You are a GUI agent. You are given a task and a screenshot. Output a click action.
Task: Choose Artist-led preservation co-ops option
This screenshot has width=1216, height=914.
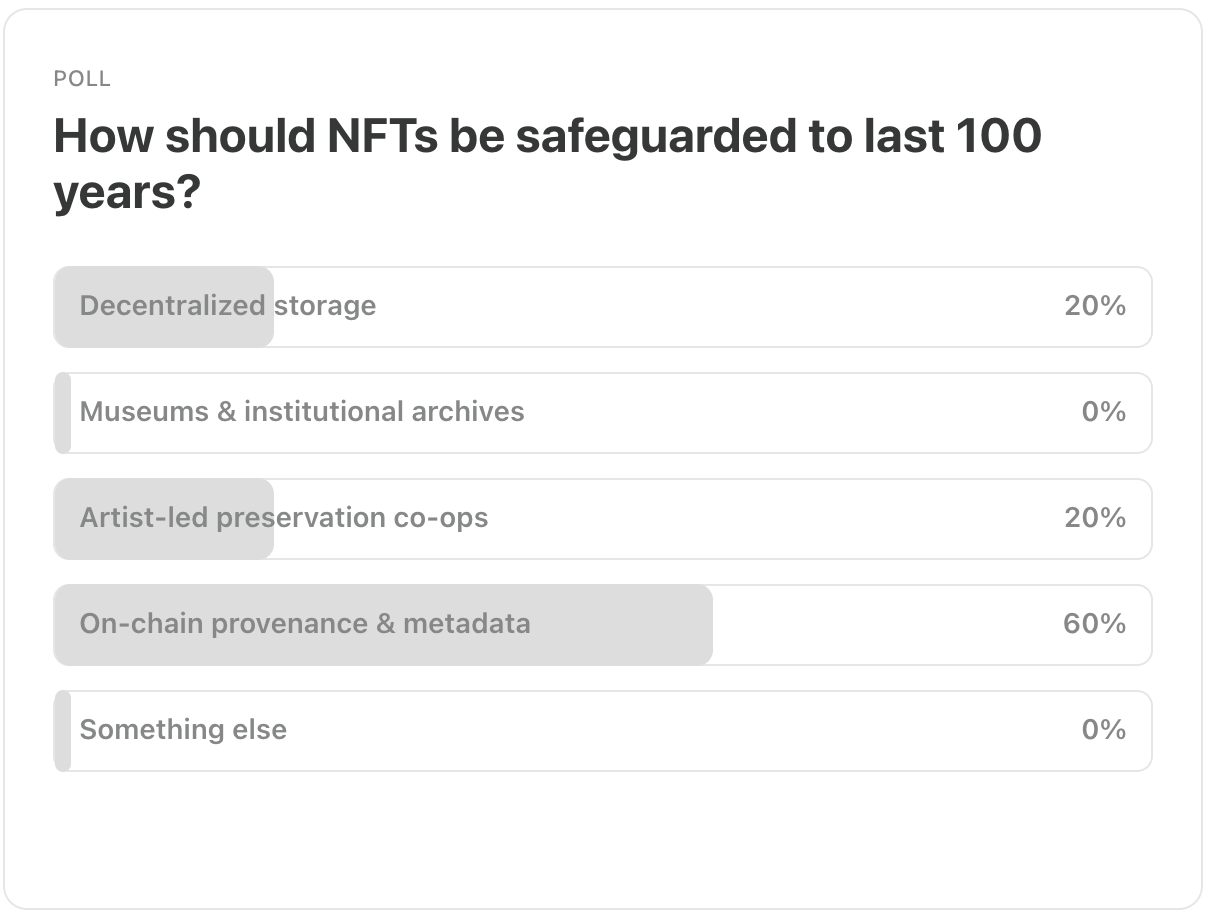click(x=600, y=519)
